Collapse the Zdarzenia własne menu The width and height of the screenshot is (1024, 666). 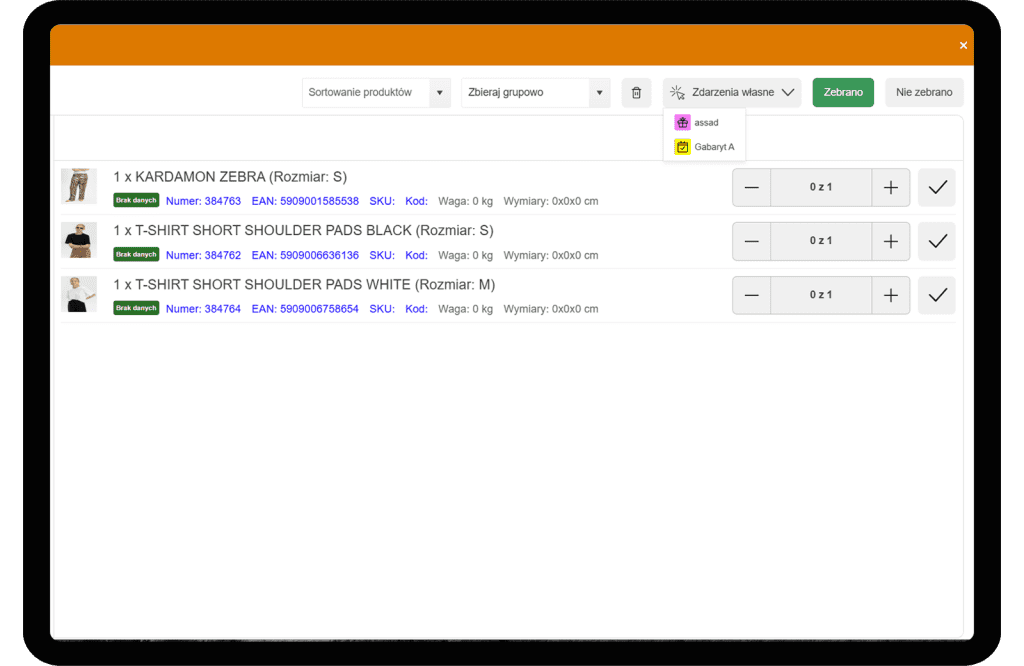(x=732, y=93)
